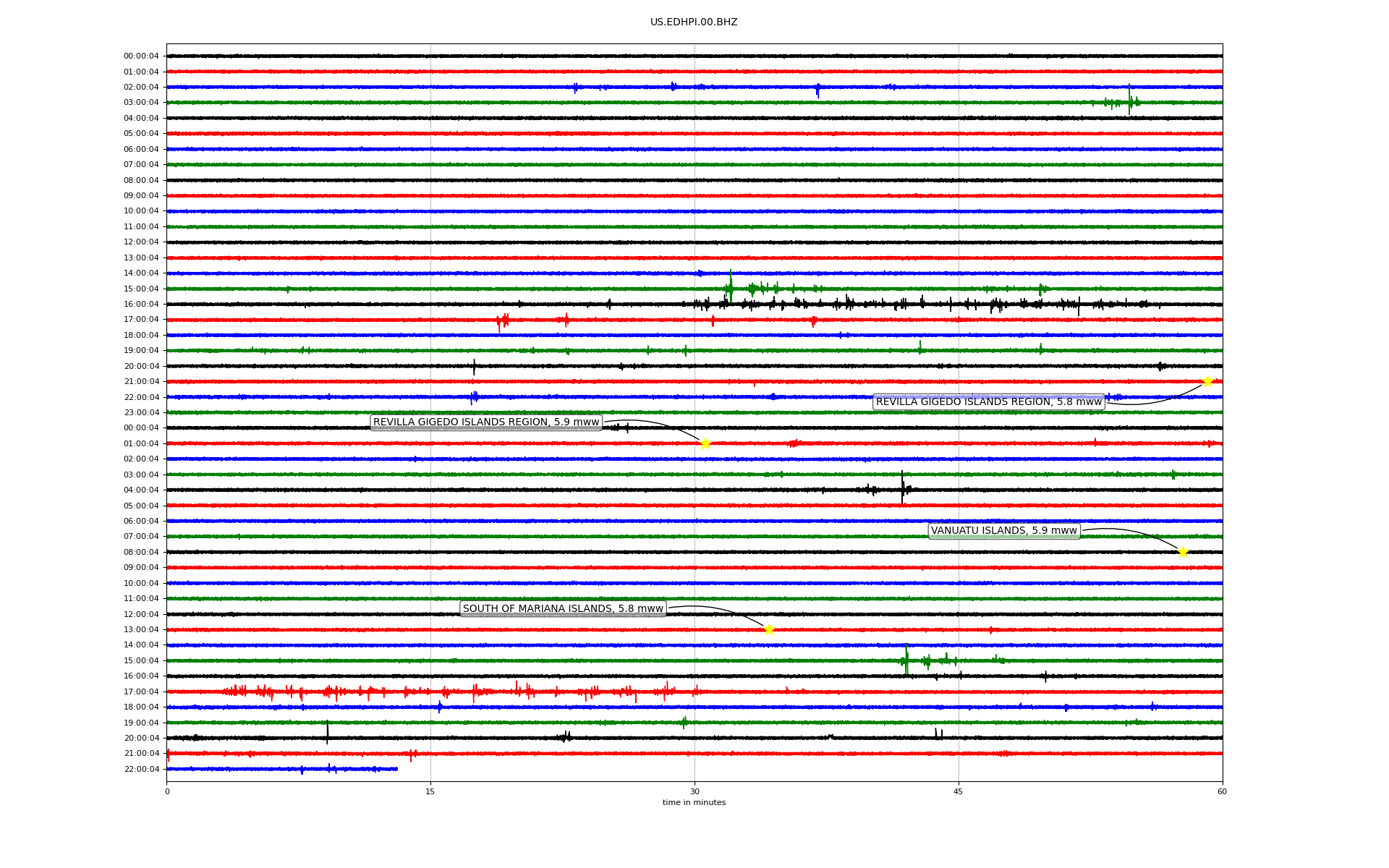Click the 30 tick label on the time axis

coord(694,791)
